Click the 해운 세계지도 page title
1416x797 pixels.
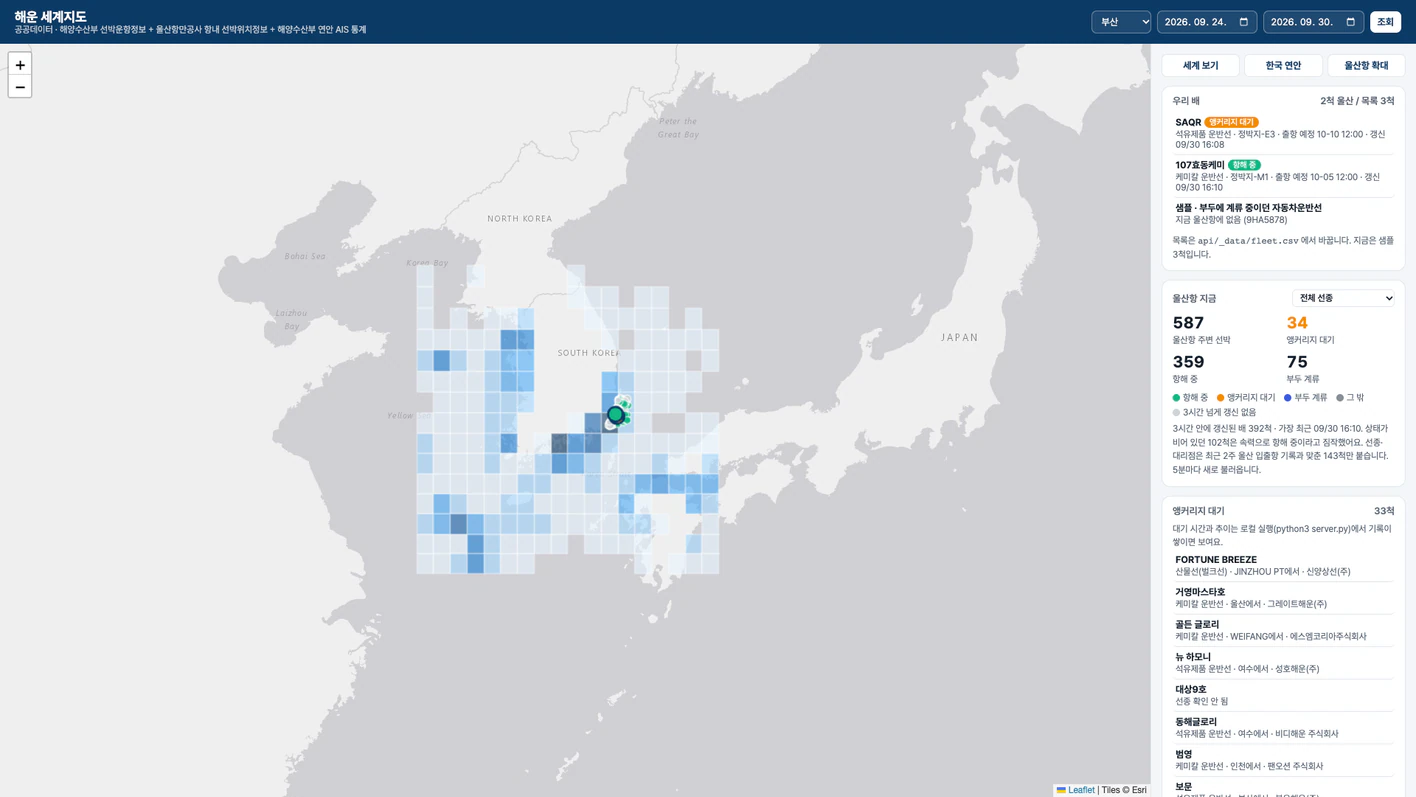[51, 16]
